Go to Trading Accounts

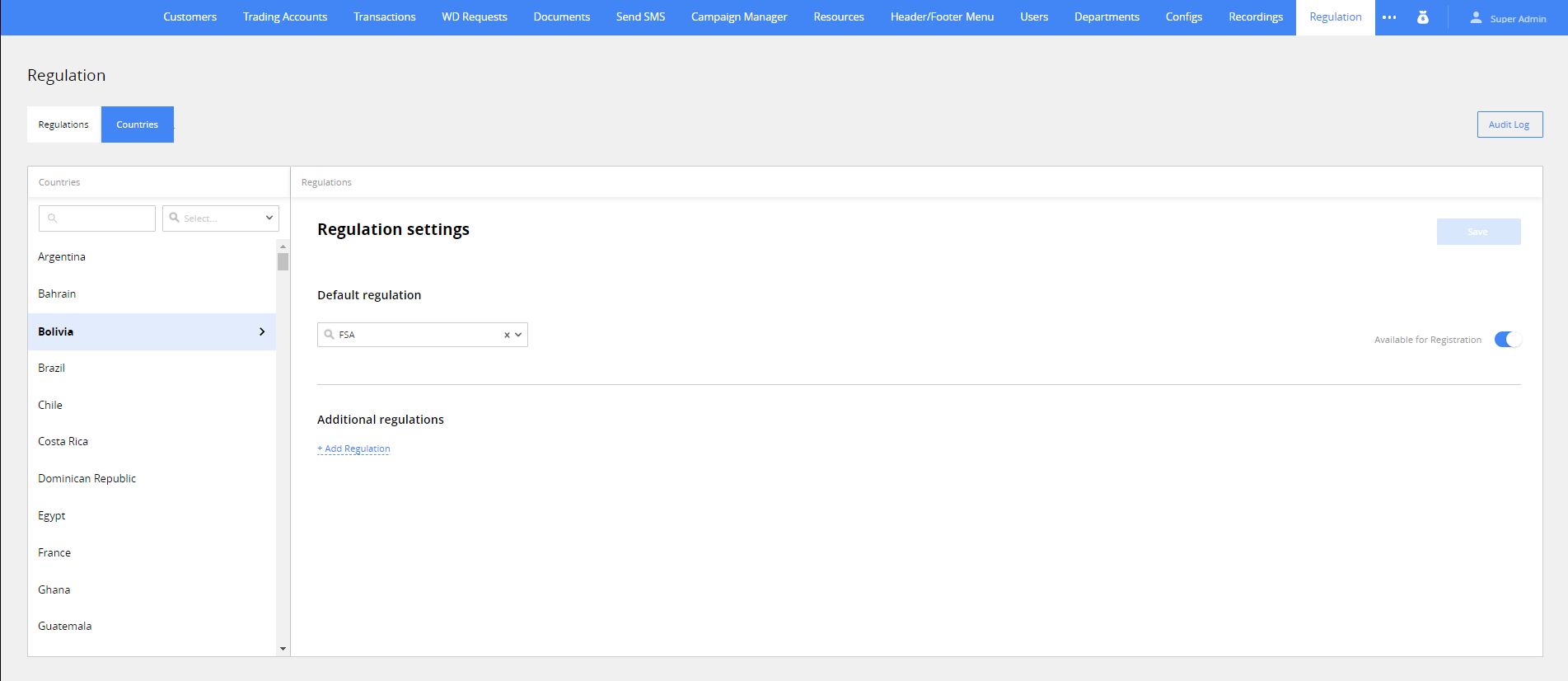tap(285, 17)
